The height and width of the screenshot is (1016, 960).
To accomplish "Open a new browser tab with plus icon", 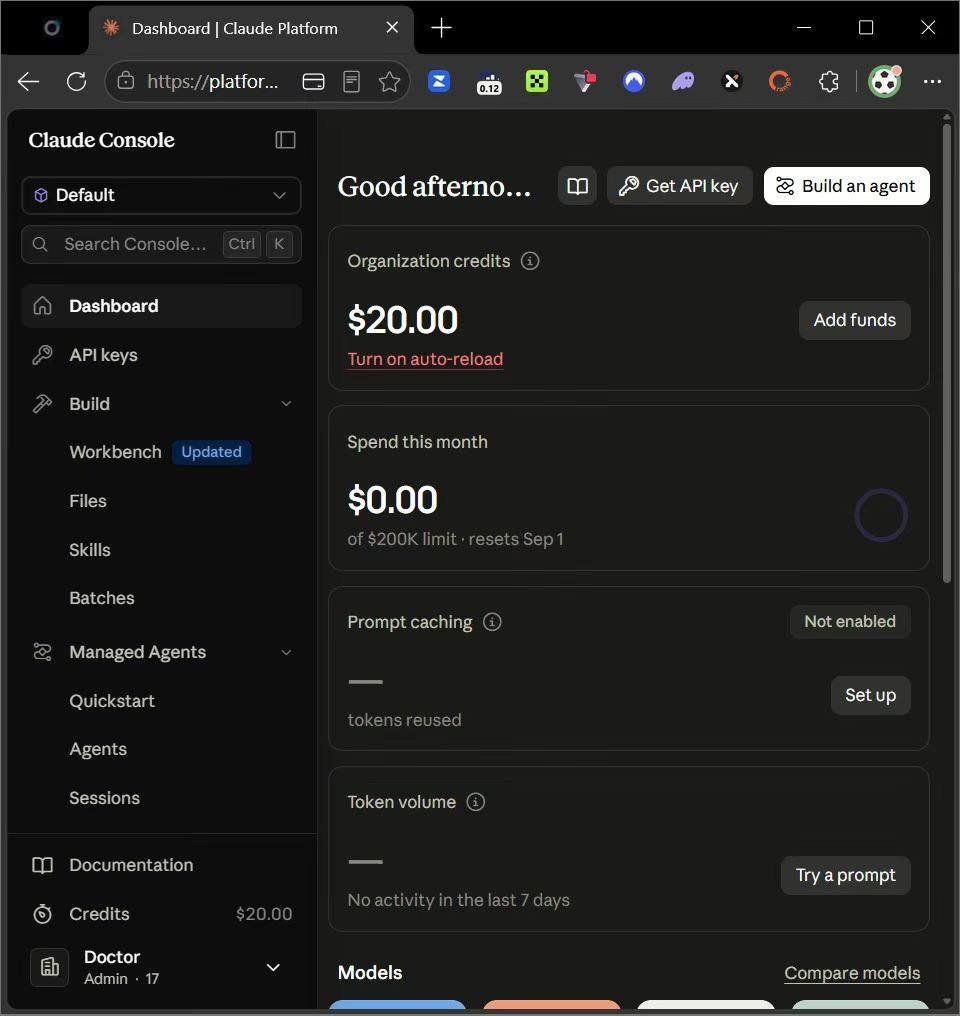I will 441,28.
